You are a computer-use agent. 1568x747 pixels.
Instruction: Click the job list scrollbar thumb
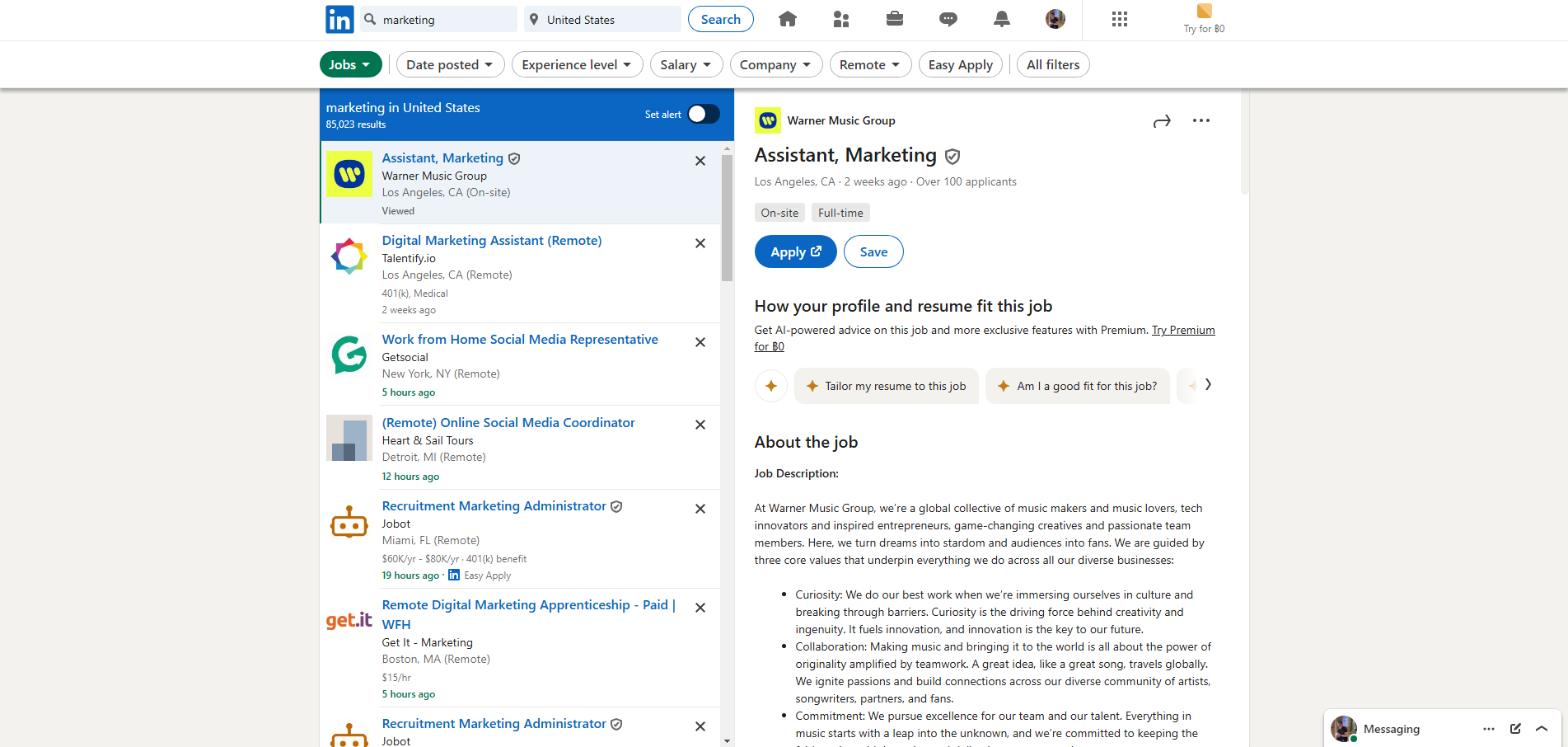point(727,218)
